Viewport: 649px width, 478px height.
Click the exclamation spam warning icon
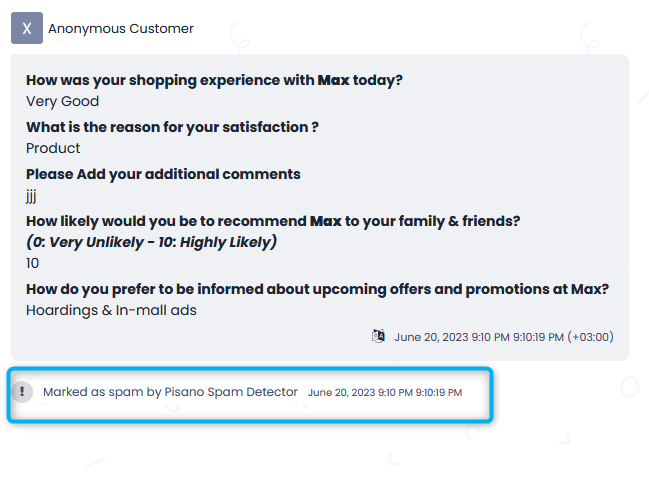(22, 391)
